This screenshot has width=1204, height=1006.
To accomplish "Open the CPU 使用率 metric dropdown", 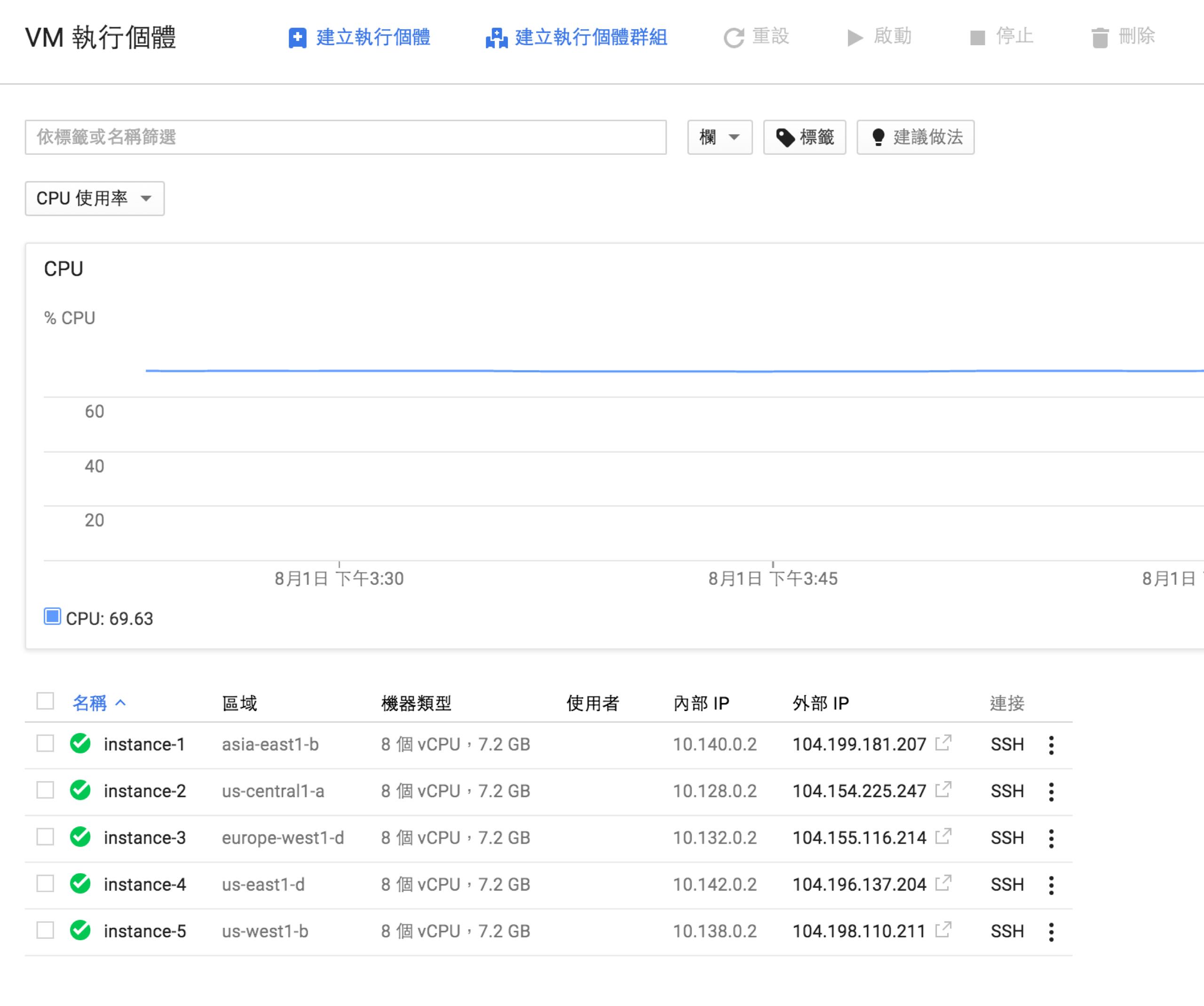I will click(95, 199).
